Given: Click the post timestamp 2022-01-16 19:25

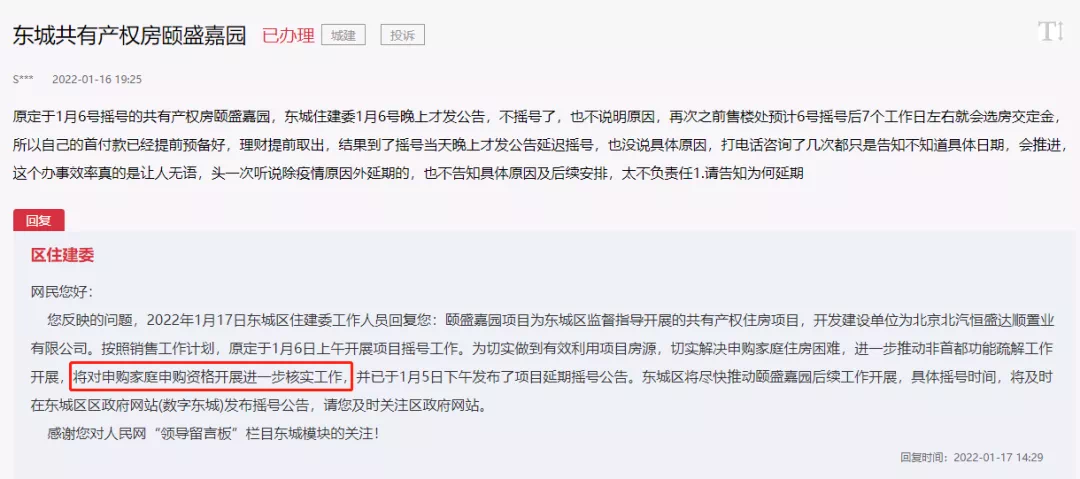Looking at the screenshot, I should tap(97, 79).
